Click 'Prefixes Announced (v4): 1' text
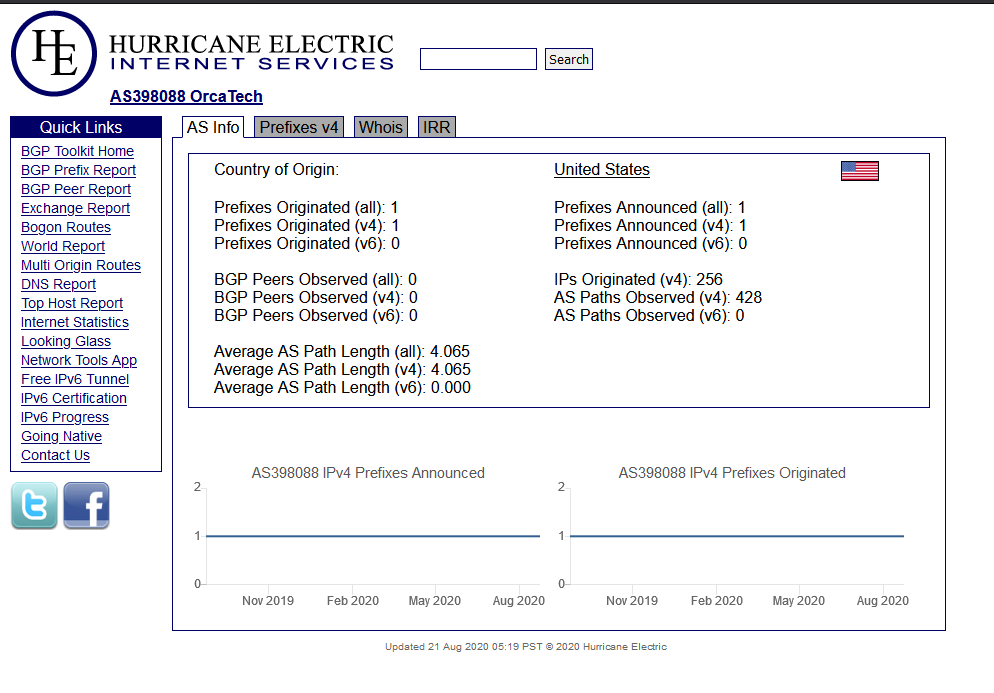The width and height of the screenshot is (994, 693). (650, 225)
